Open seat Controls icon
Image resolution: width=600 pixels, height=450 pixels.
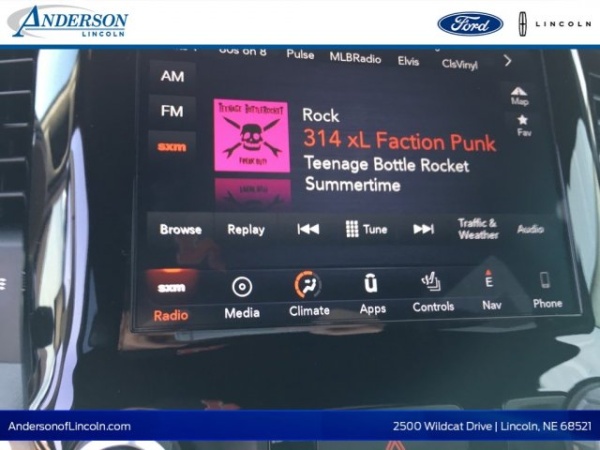[x=432, y=283]
